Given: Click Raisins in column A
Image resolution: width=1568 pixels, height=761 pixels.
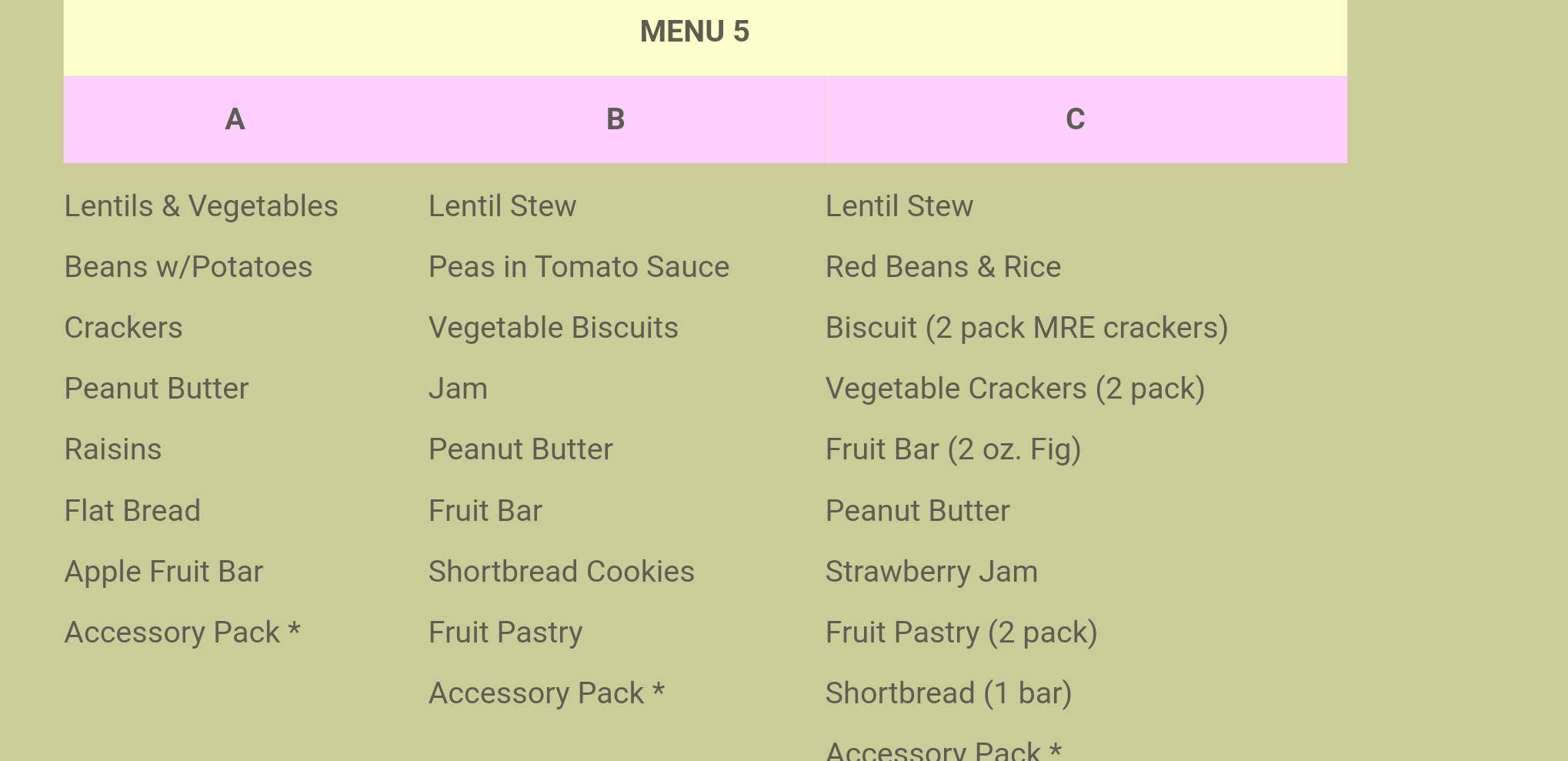Looking at the screenshot, I should tap(113, 449).
